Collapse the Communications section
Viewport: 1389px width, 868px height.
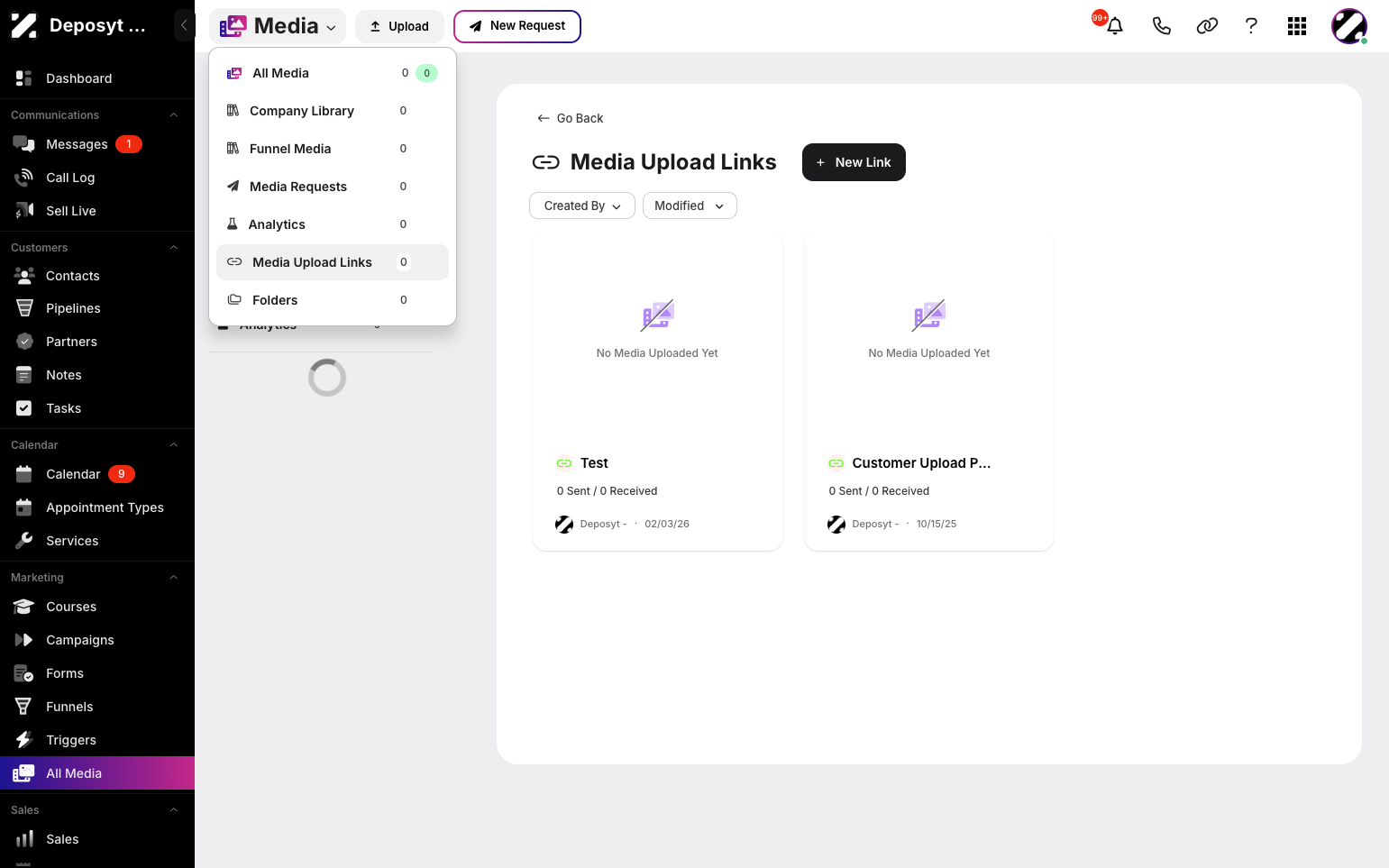(174, 115)
